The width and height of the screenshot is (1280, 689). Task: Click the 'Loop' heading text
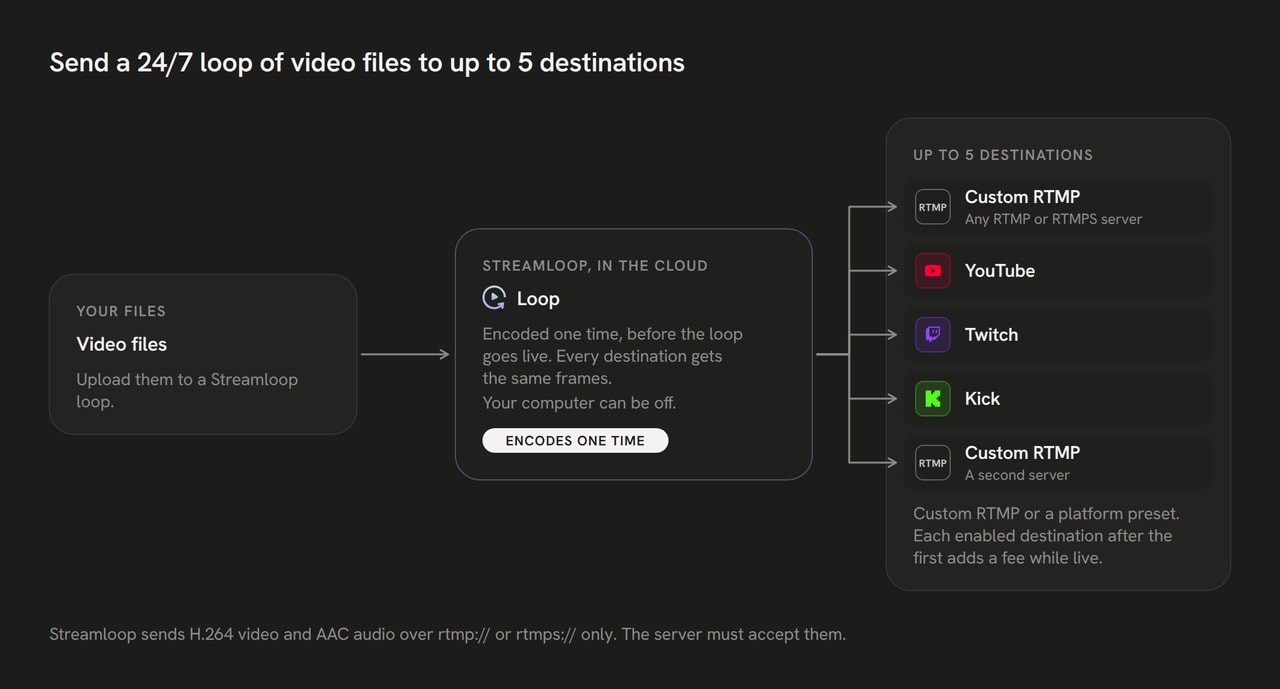(x=538, y=299)
